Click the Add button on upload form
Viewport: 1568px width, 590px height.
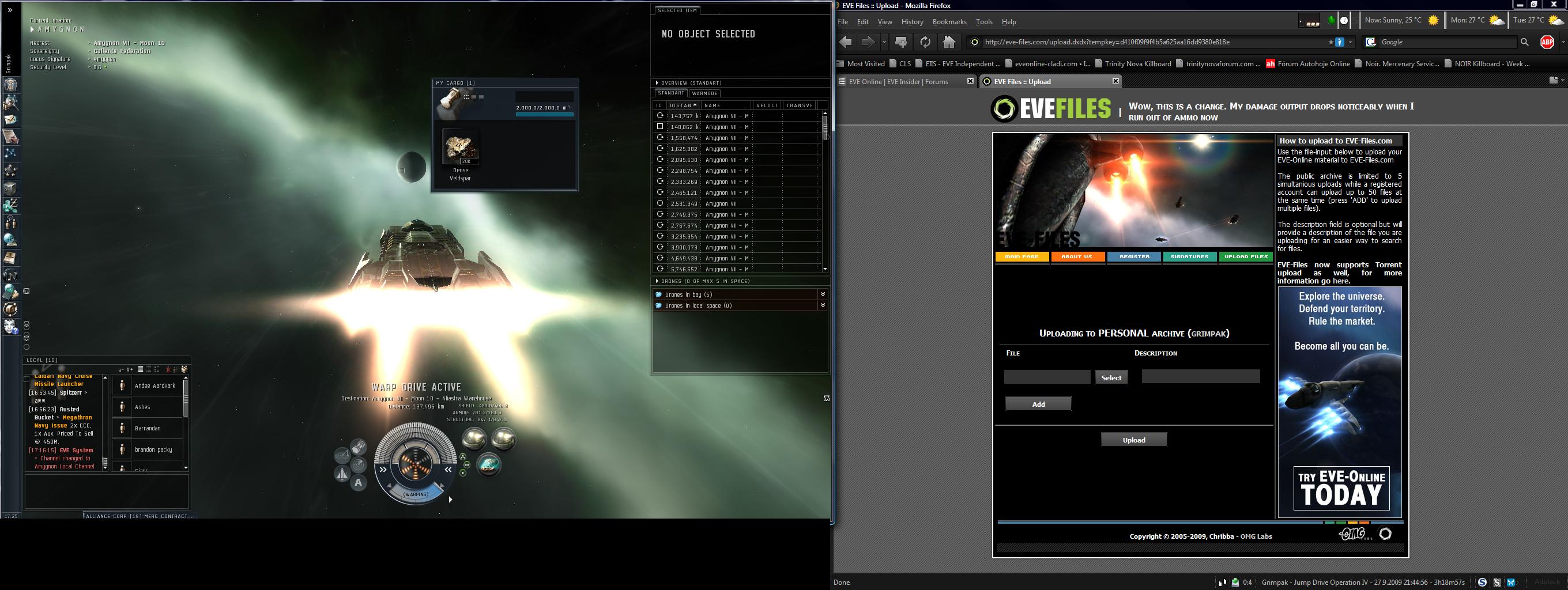pyautogui.click(x=1038, y=404)
